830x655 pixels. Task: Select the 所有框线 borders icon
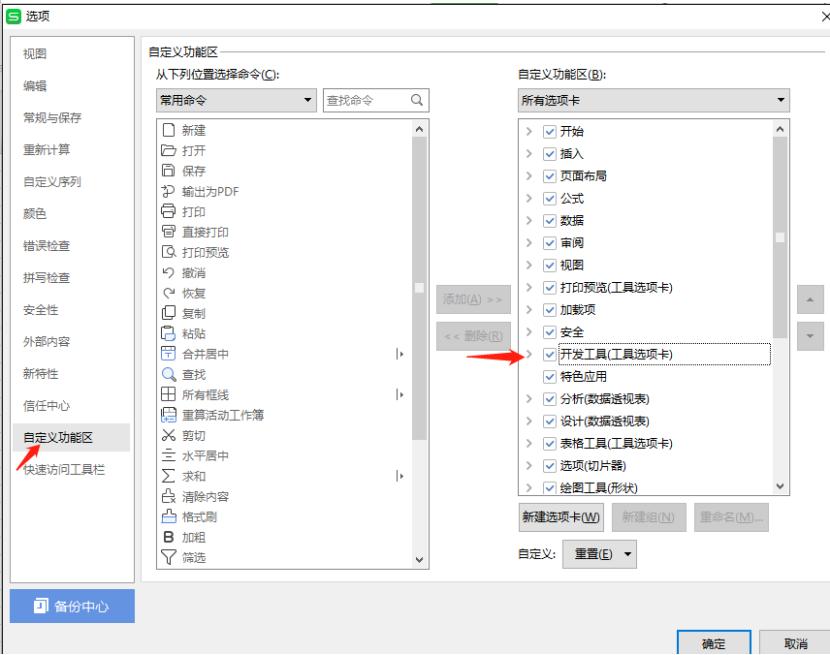[x=168, y=394]
